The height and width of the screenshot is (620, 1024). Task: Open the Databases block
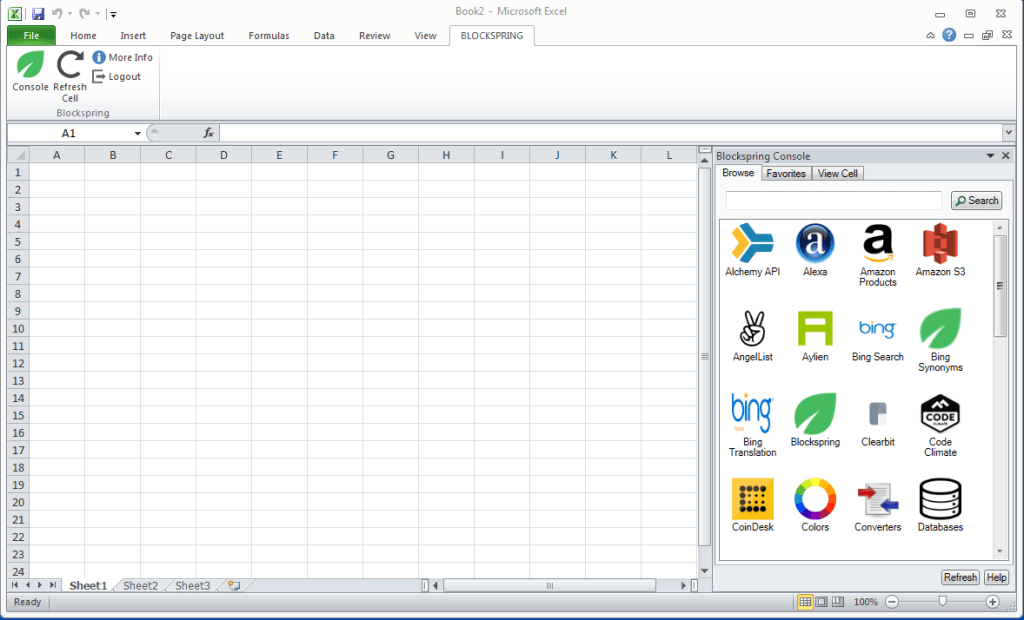[940, 506]
